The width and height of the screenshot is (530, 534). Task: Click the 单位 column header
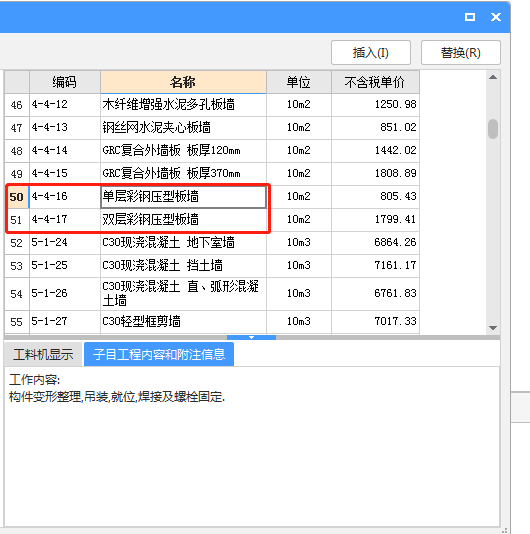click(299, 82)
